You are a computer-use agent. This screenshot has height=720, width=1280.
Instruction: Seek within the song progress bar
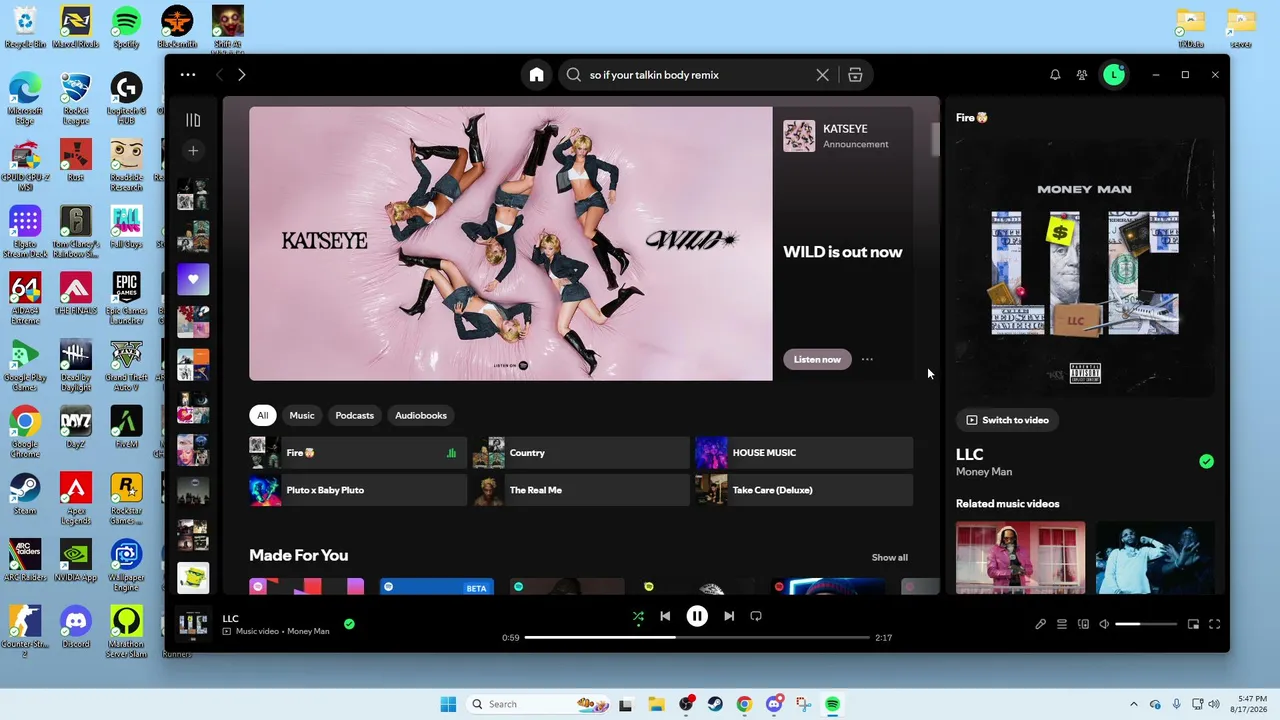click(697, 637)
